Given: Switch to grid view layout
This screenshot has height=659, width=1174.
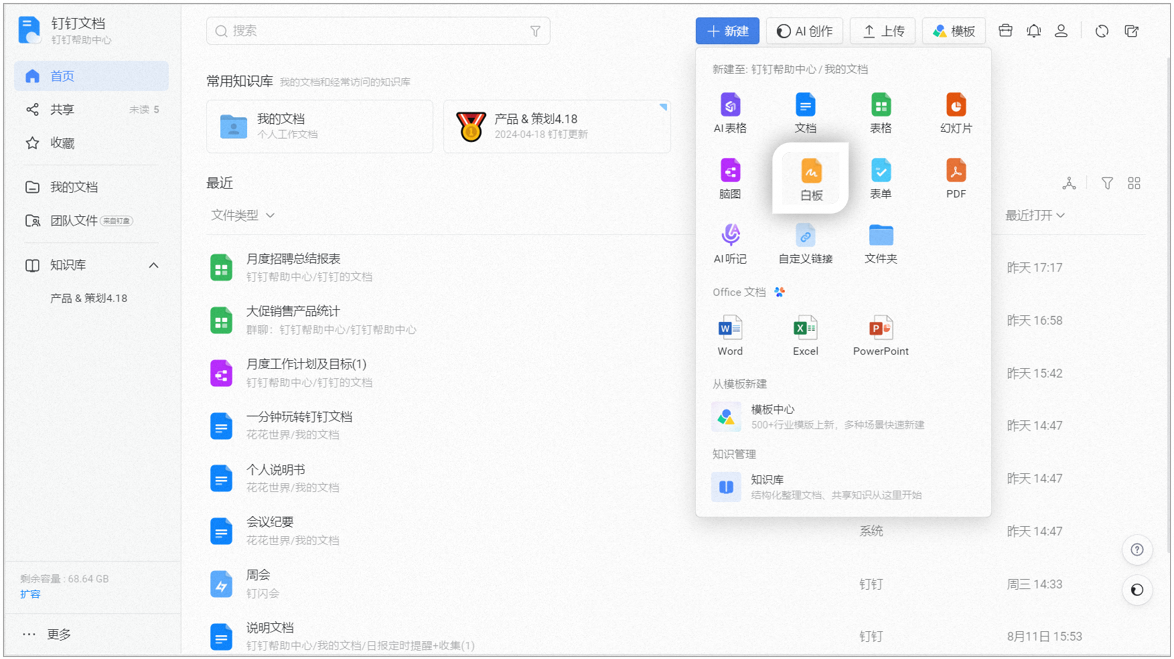Looking at the screenshot, I should tap(1134, 183).
